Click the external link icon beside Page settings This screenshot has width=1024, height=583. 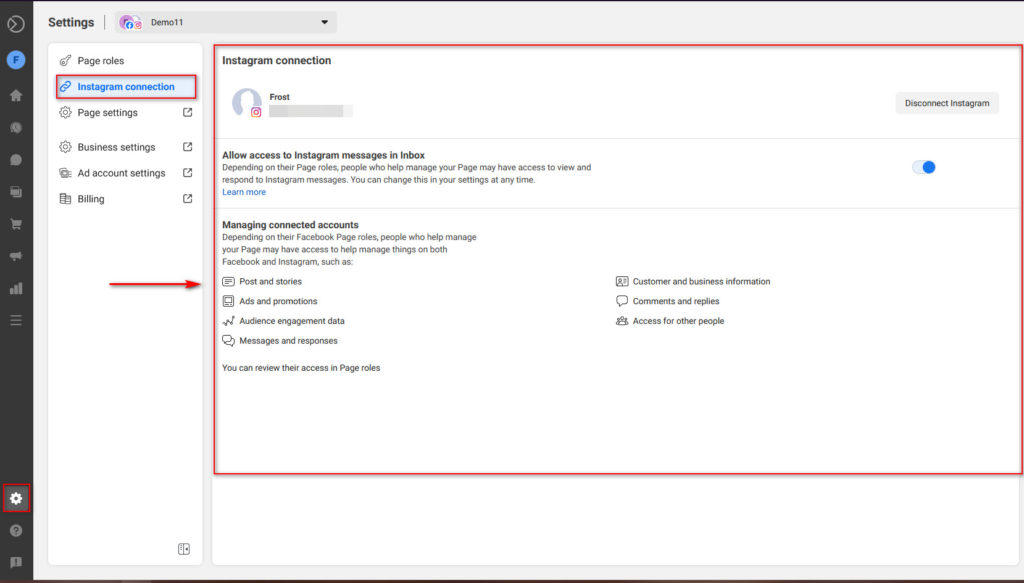(x=187, y=112)
